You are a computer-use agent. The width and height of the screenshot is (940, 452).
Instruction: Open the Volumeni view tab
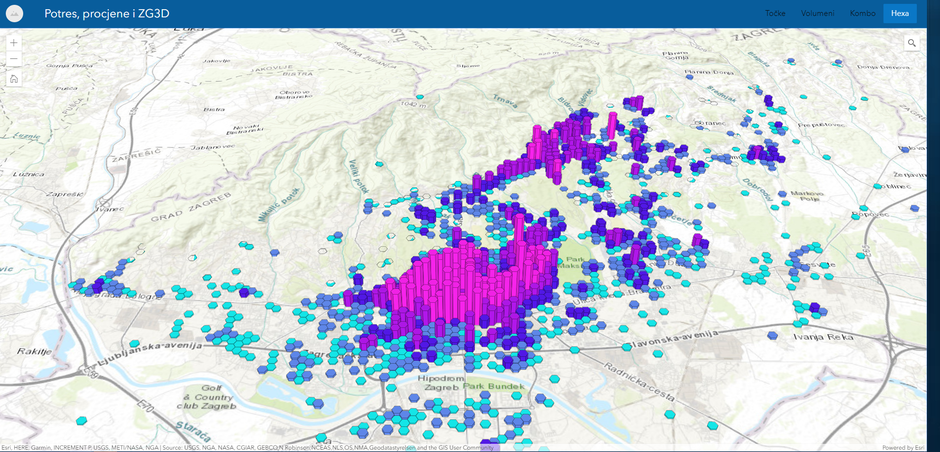click(817, 14)
